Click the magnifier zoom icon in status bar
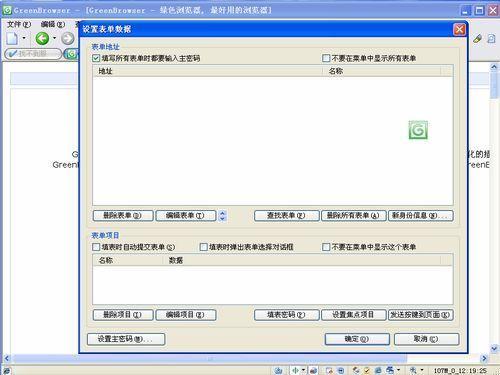Image resolution: width=500 pixels, height=375 pixels. (x=413, y=370)
